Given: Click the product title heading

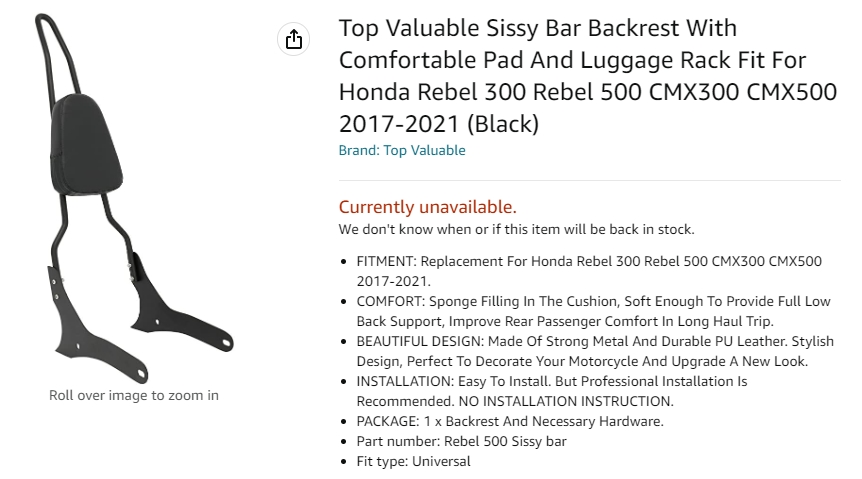Looking at the screenshot, I should point(588,76).
